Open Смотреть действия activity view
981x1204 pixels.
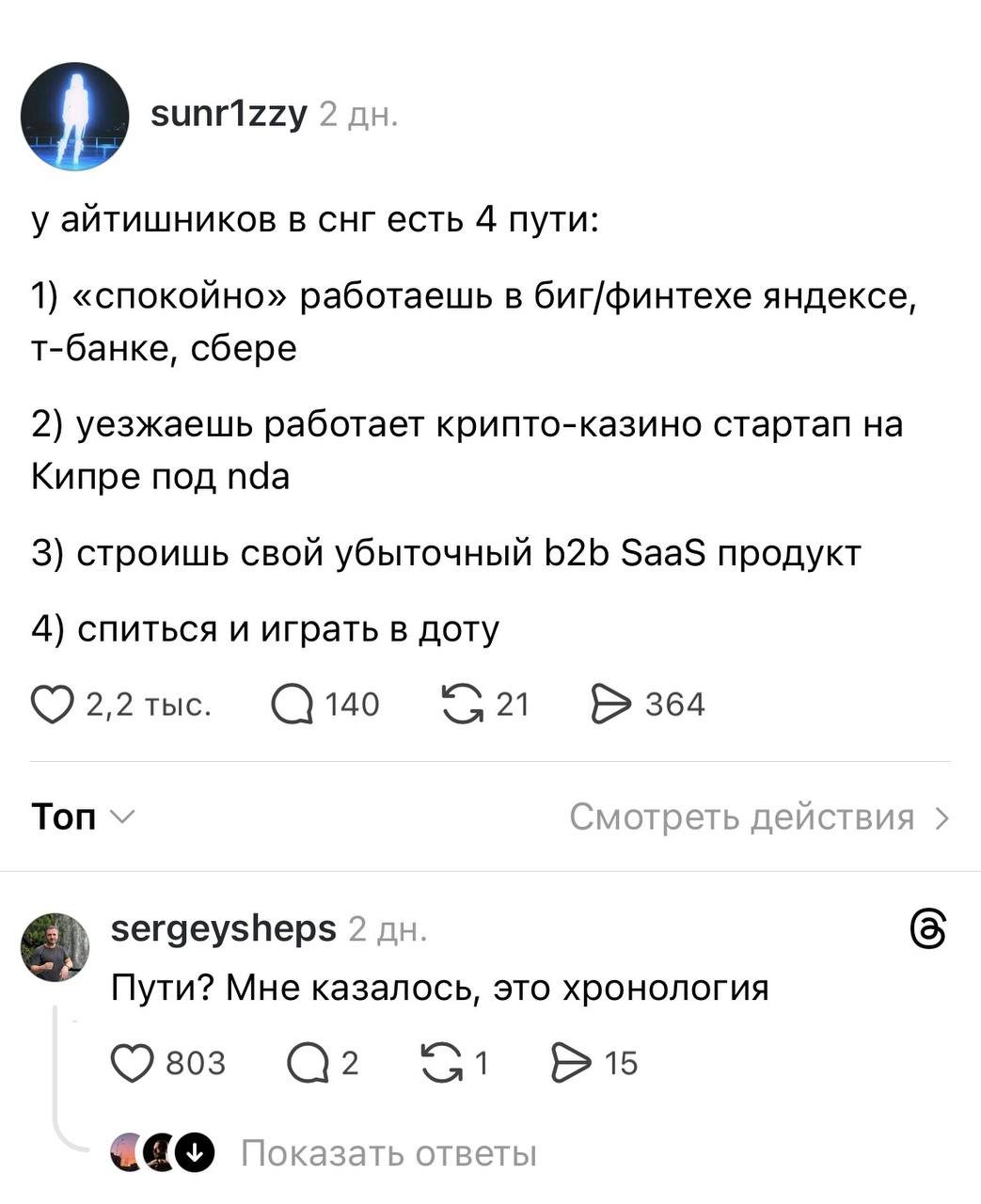tap(741, 817)
